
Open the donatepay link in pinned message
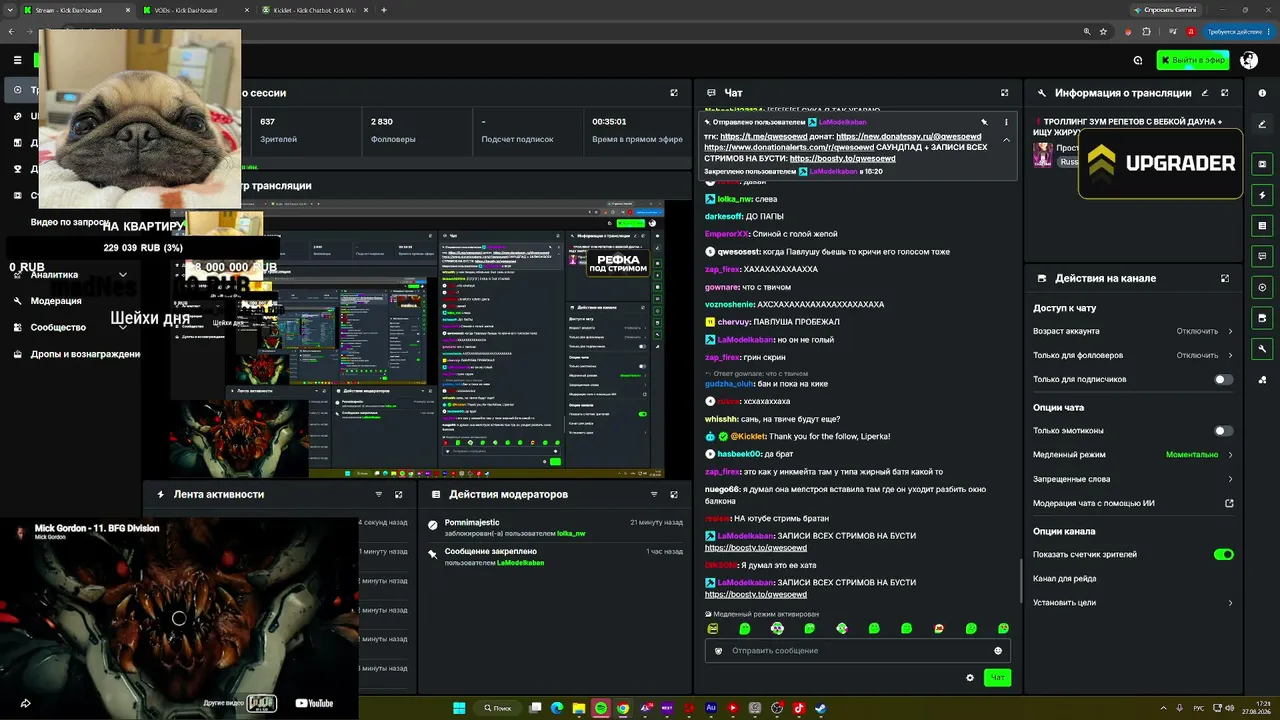[x=908, y=137]
